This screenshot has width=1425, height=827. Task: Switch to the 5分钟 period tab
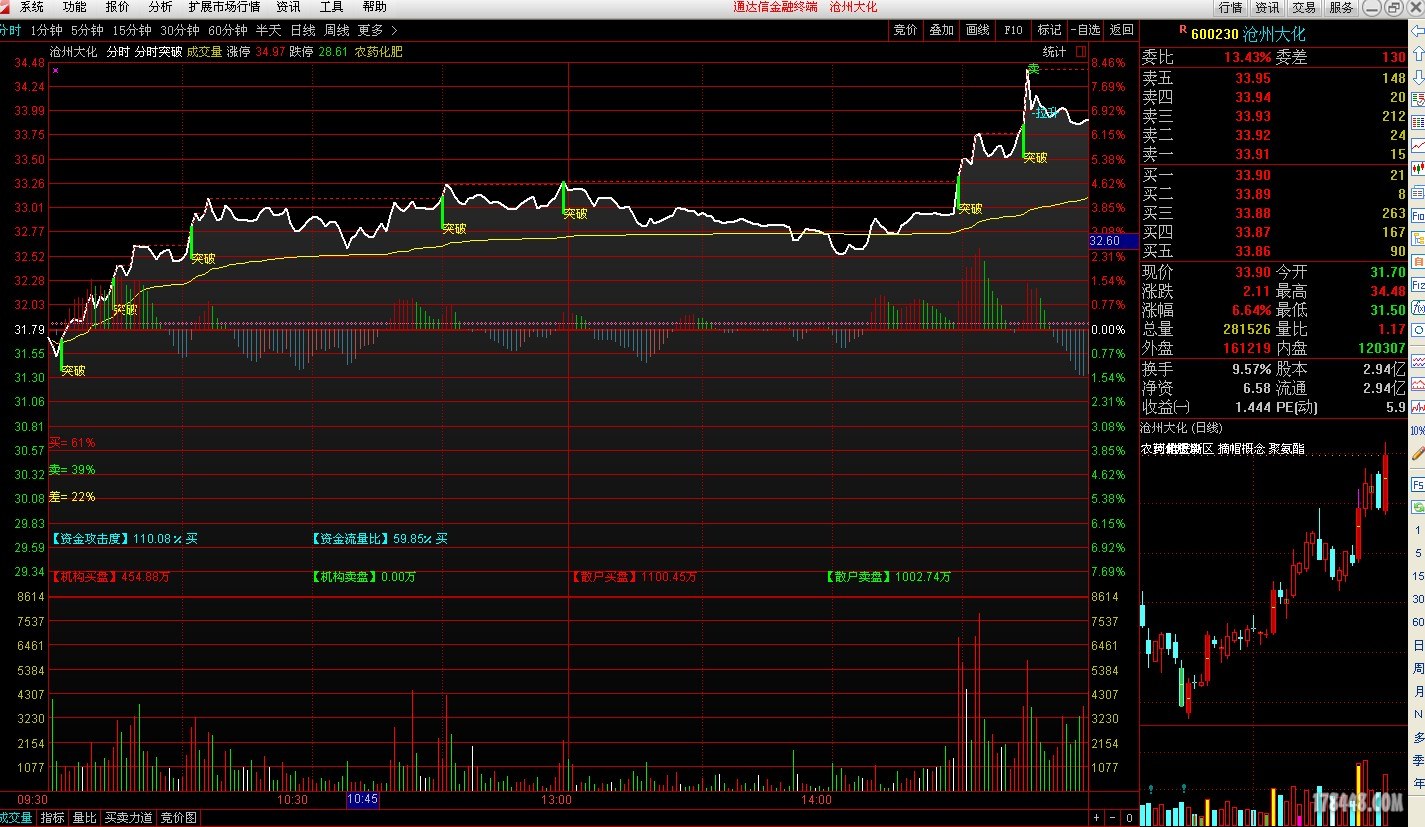pos(87,30)
